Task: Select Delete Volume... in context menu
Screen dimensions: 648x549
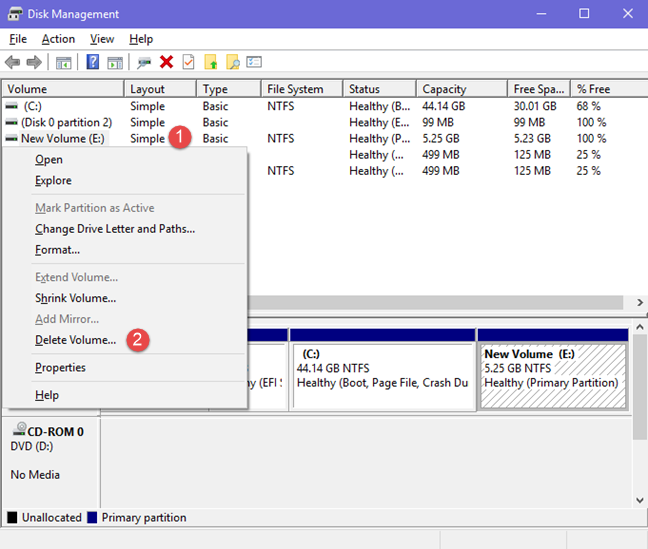Action: point(126,340)
